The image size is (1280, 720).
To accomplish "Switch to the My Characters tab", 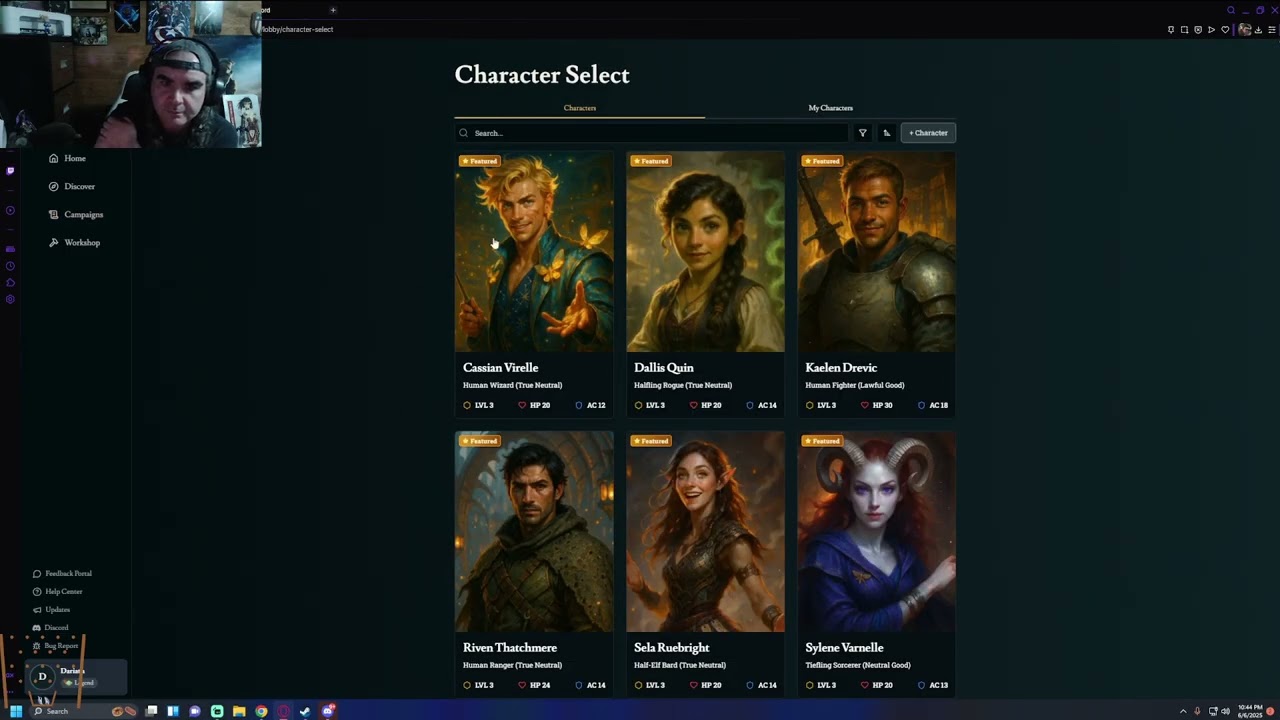I will (x=830, y=108).
